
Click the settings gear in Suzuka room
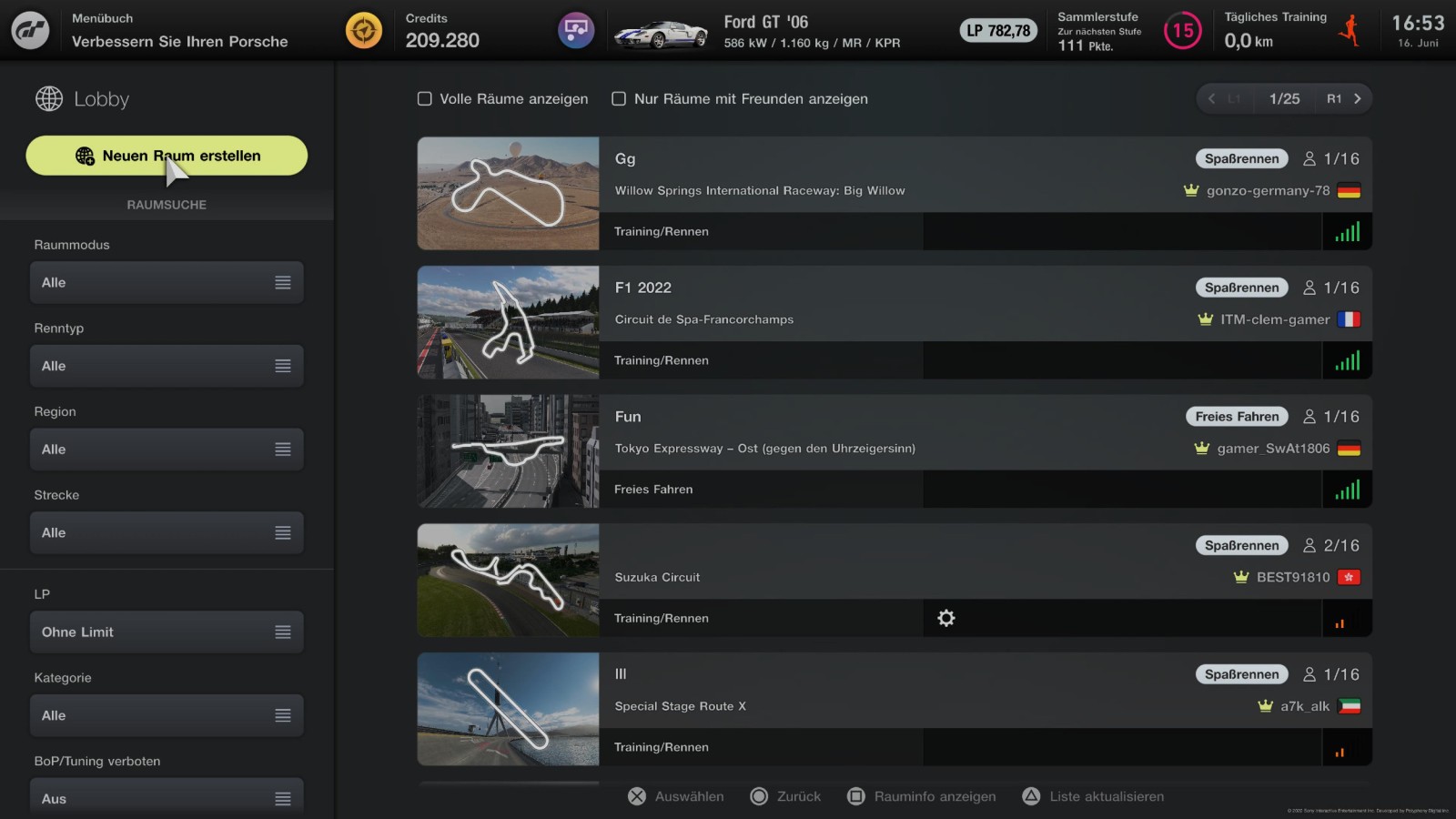tap(946, 618)
